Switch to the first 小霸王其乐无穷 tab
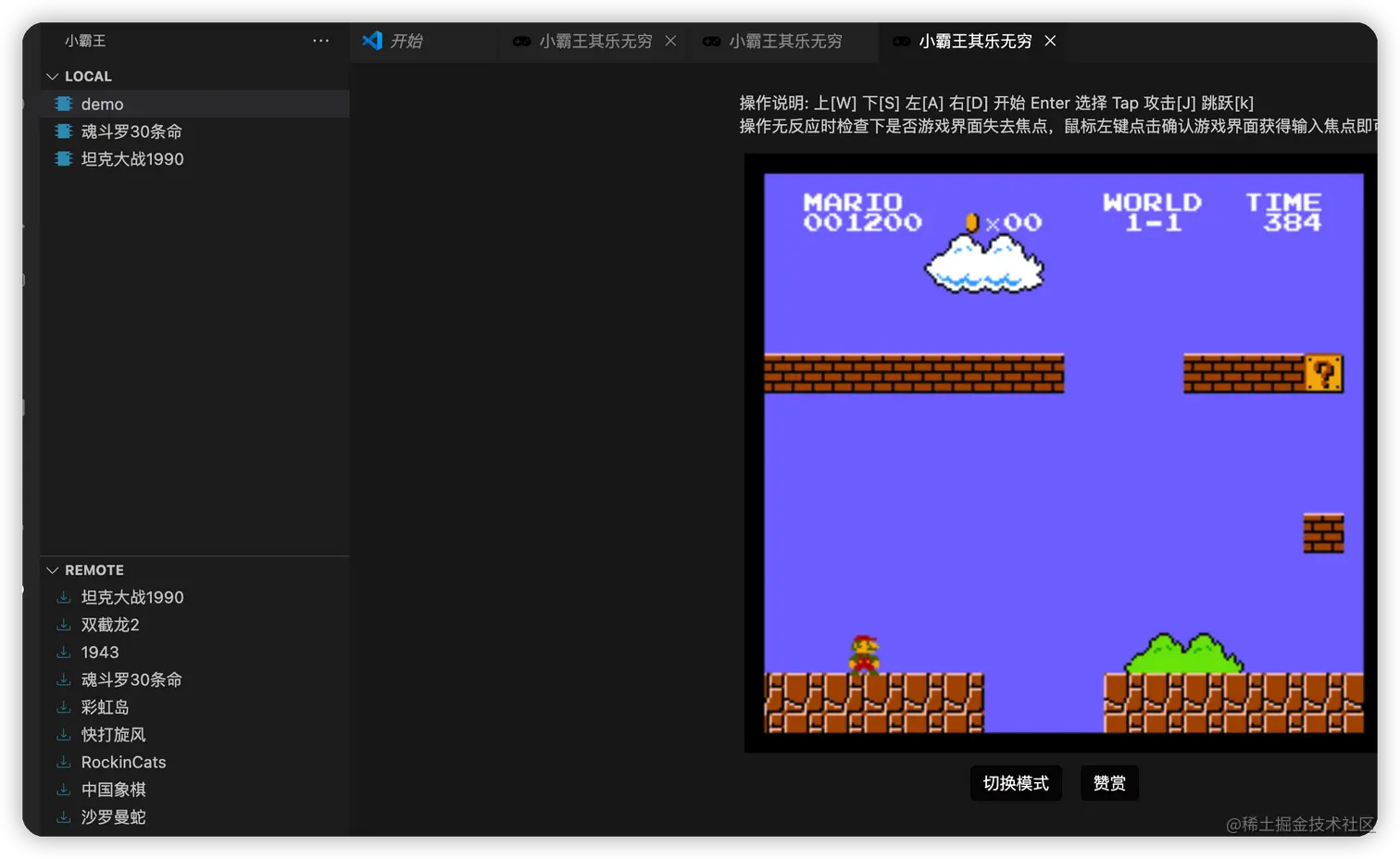 (x=595, y=42)
